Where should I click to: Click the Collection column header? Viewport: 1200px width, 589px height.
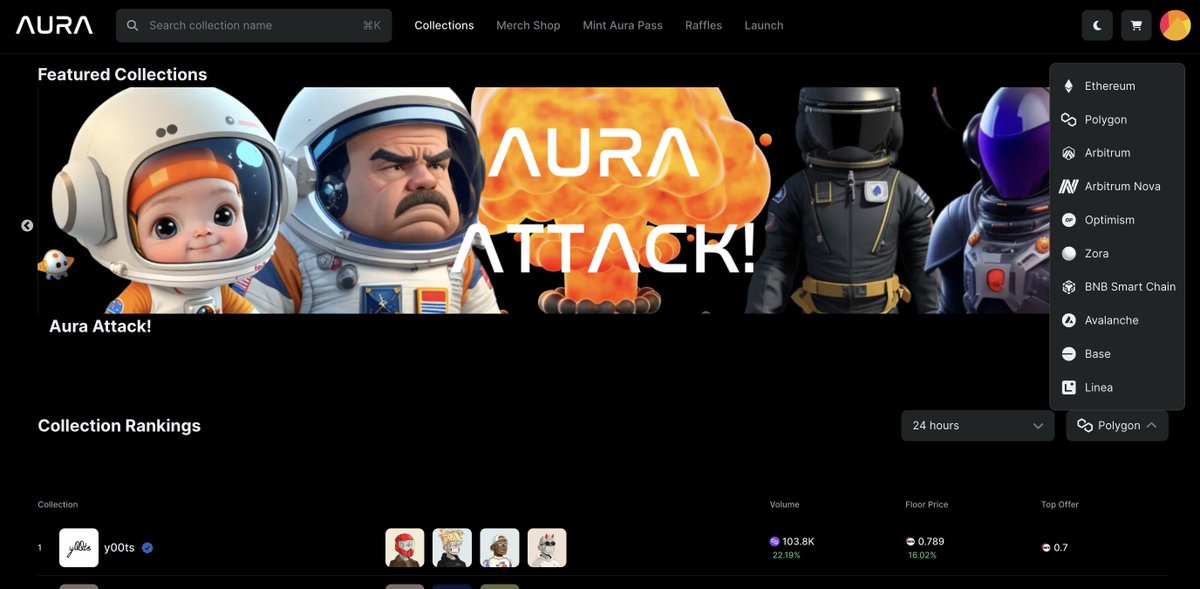coord(58,505)
